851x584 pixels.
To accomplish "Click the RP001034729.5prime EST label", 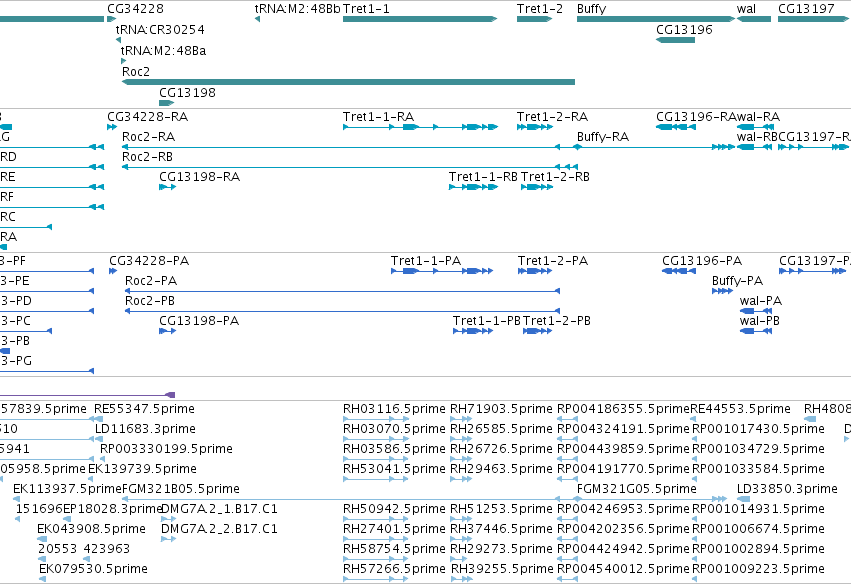I will tap(758, 449).
